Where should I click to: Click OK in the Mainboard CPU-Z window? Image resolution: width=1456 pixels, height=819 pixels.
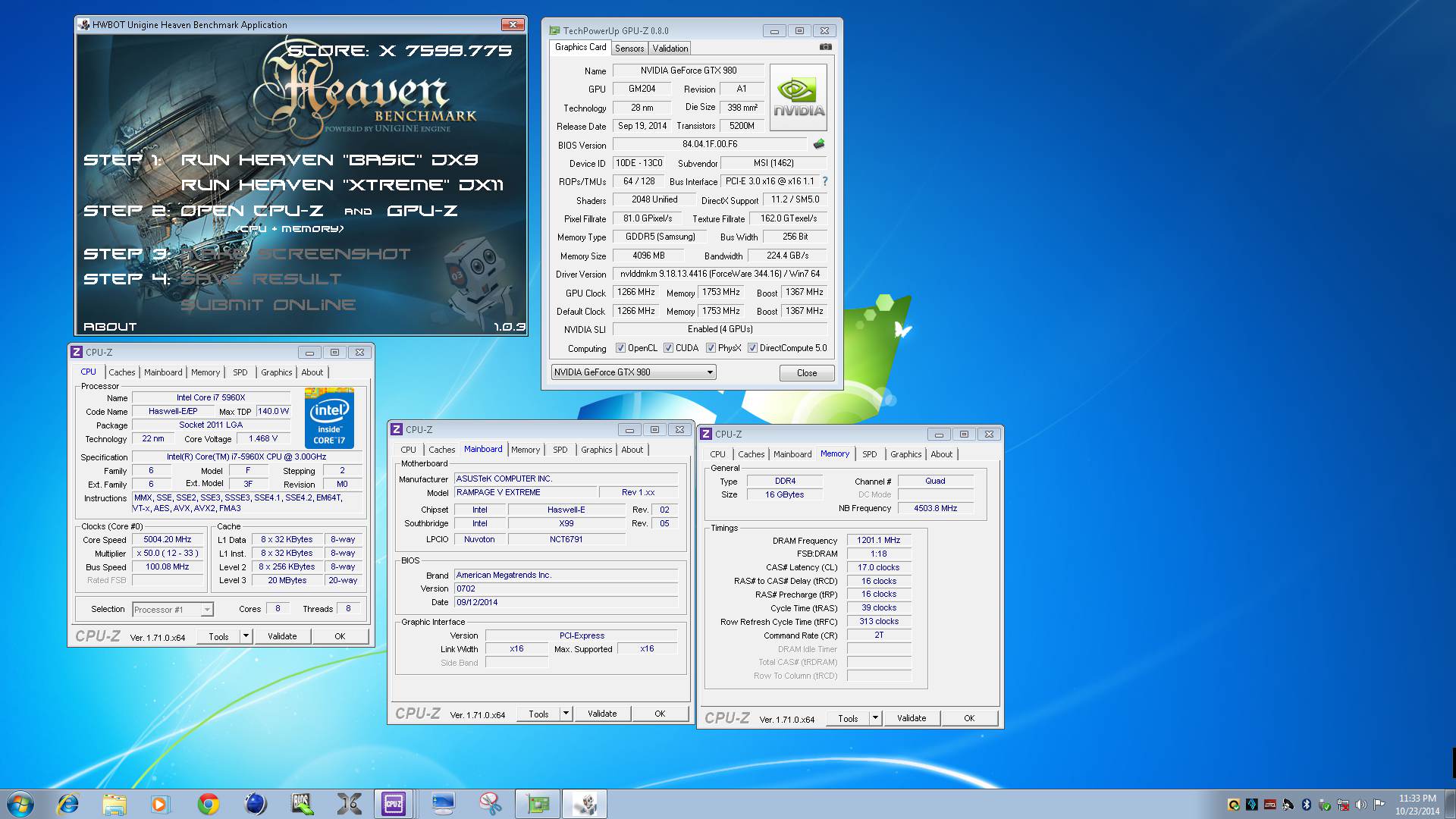click(x=660, y=714)
